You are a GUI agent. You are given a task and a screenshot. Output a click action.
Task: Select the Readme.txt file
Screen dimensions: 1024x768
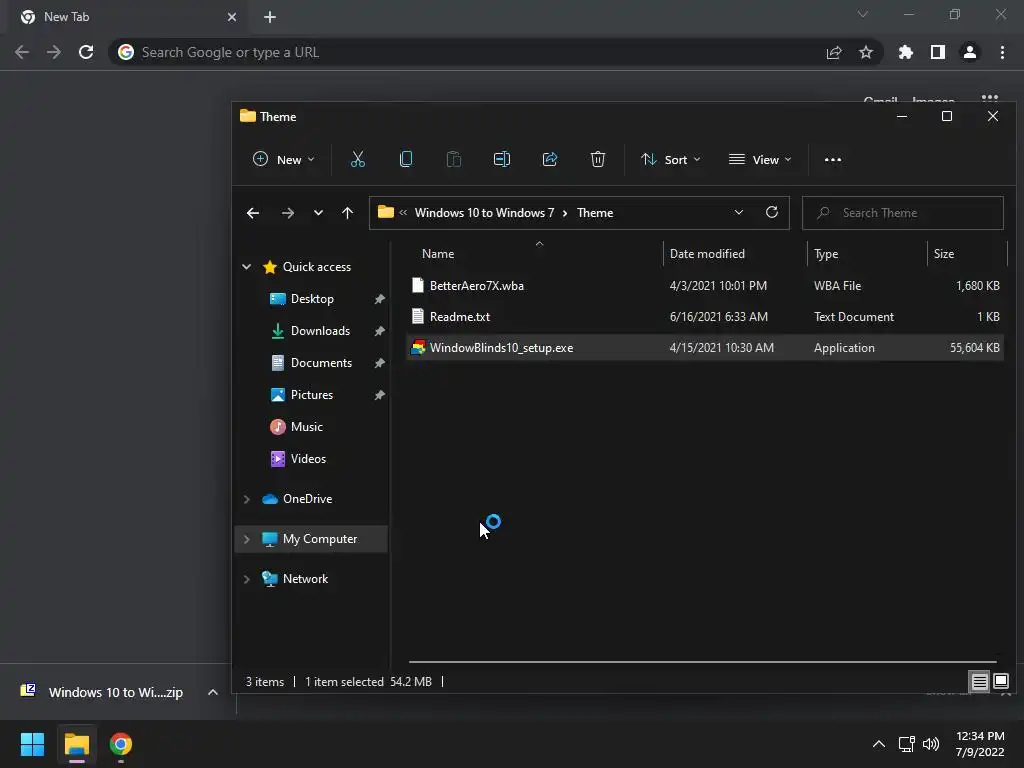click(x=705, y=317)
